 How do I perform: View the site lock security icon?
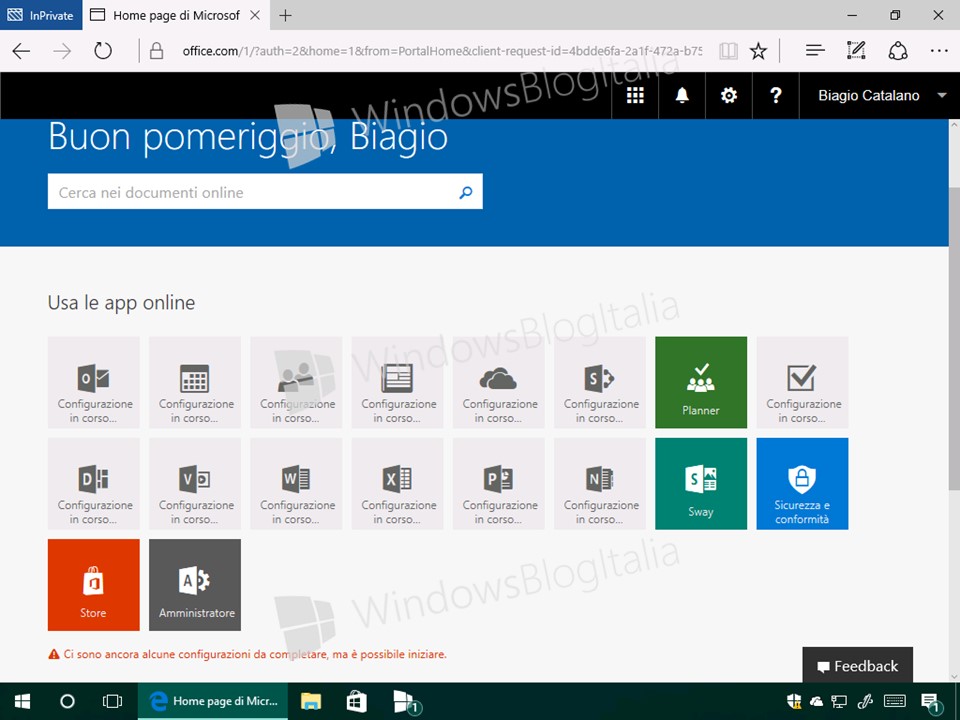(x=156, y=51)
